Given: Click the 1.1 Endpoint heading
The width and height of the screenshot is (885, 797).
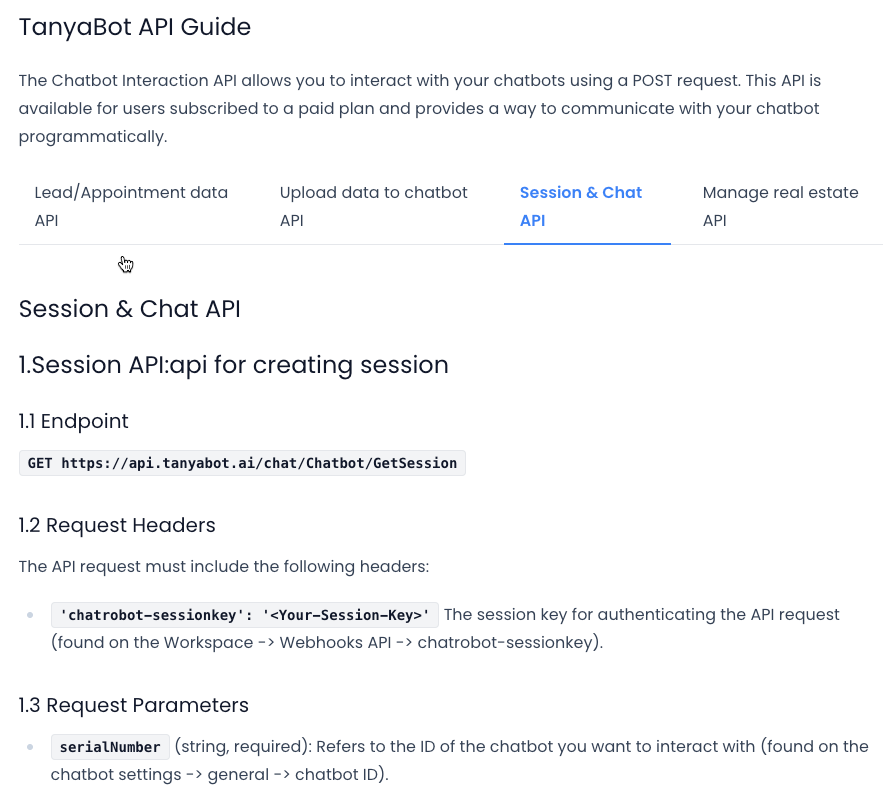Looking at the screenshot, I should click(x=74, y=421).
